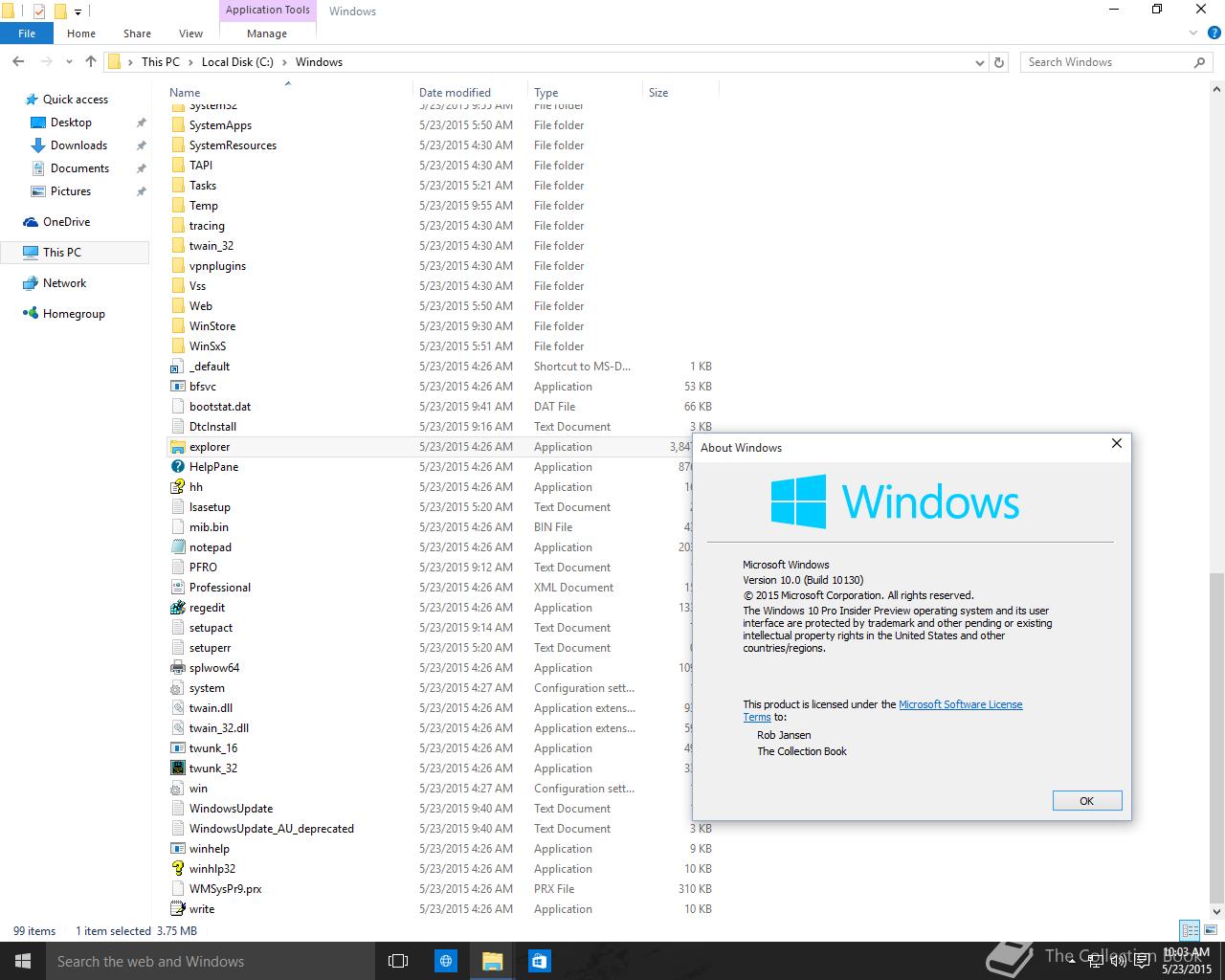This screenshot has height=980, width=1225.
Task: Select Desktop in Quick access
Action: (71, 122)
